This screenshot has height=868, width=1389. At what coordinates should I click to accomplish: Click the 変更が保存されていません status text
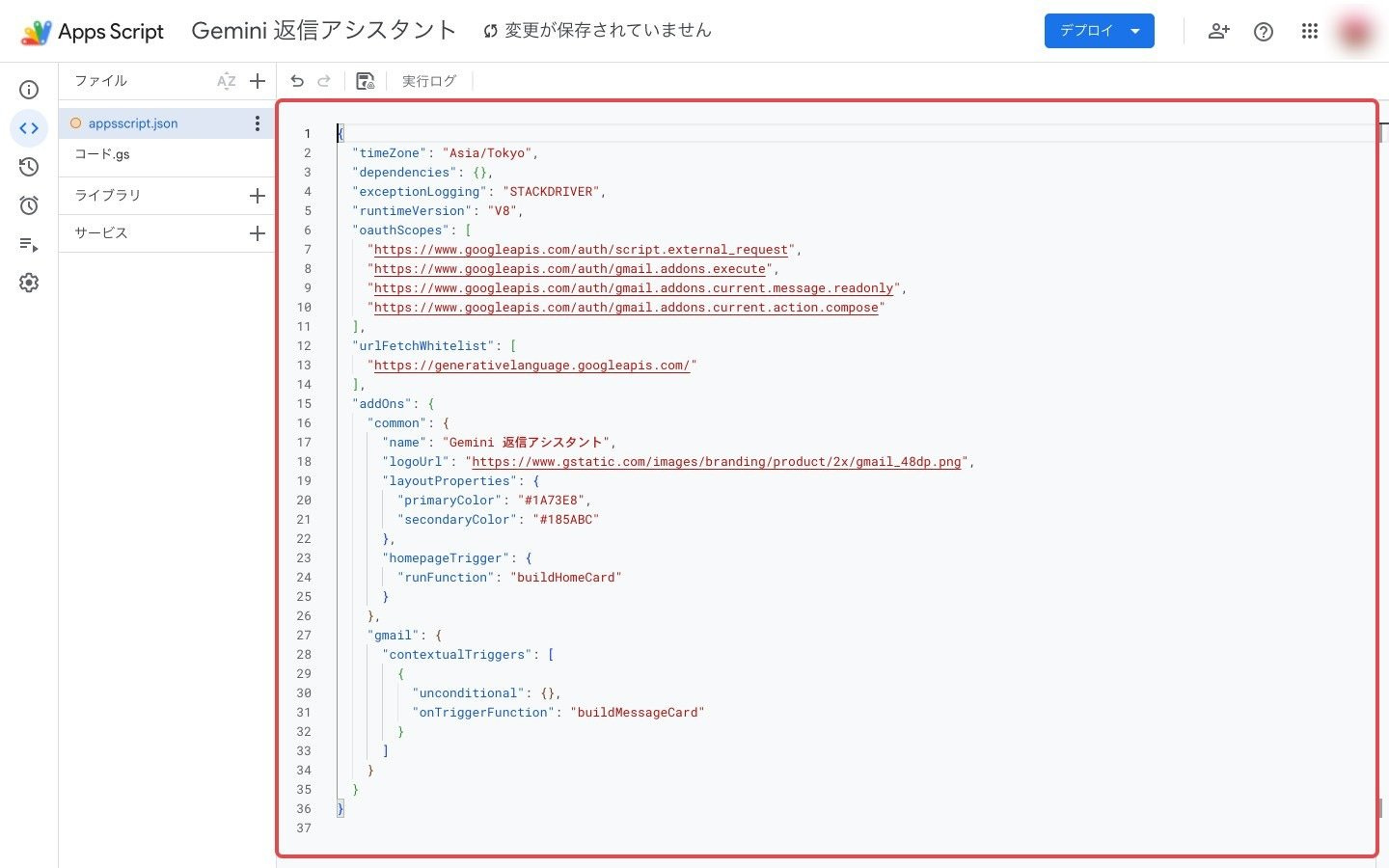click(608, 31)
